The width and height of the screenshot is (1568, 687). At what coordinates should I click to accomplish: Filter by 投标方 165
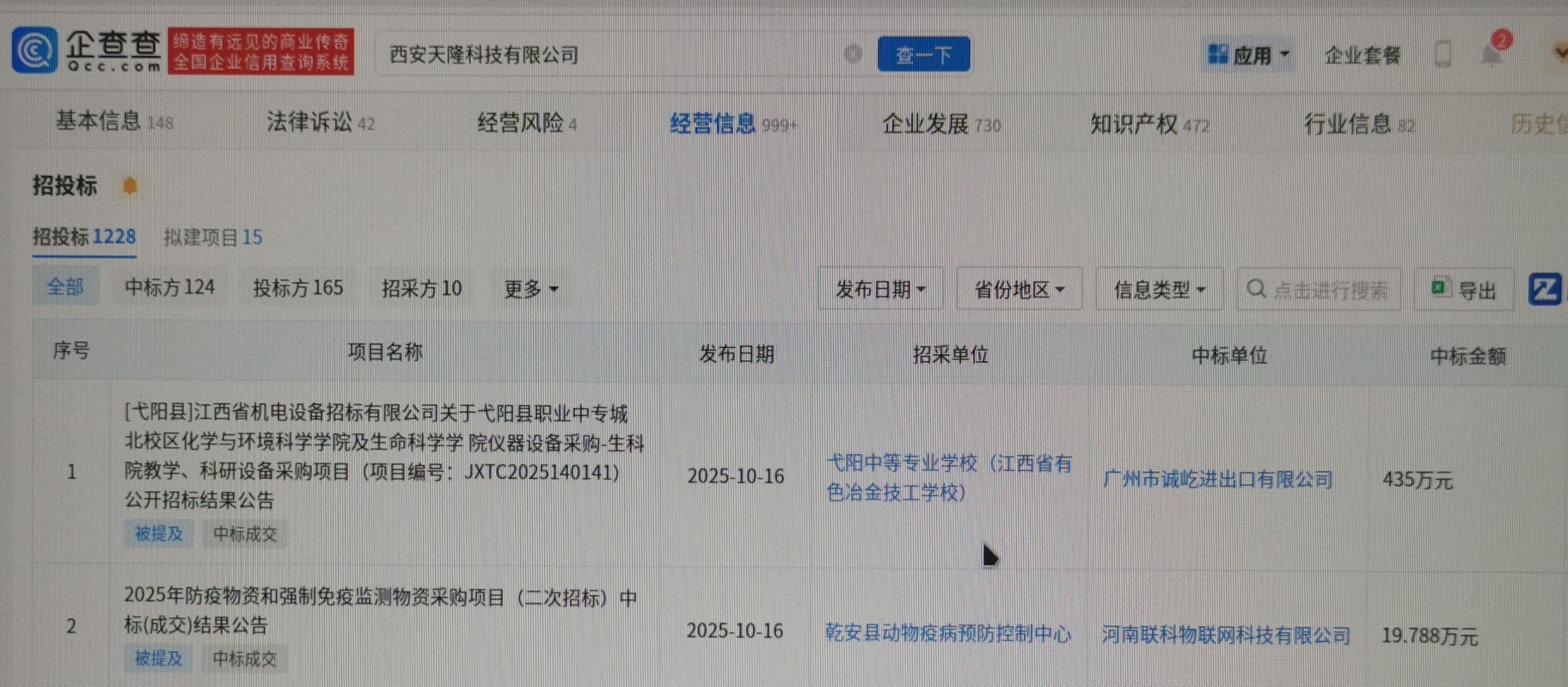pos(297,288)
